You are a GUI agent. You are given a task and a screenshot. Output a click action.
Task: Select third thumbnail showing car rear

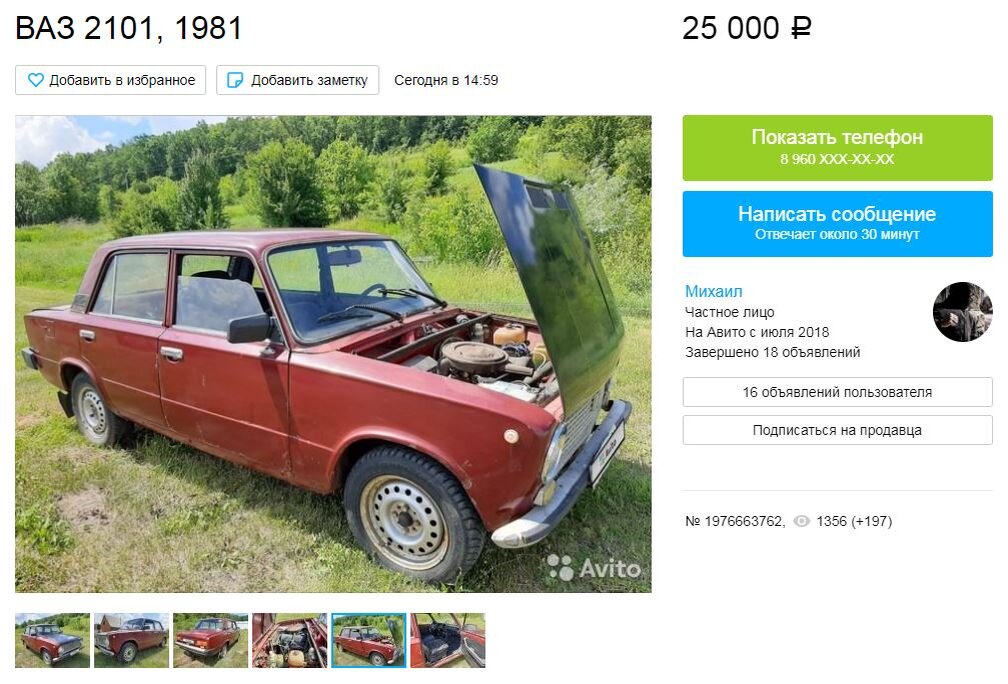tap(211, 640)
